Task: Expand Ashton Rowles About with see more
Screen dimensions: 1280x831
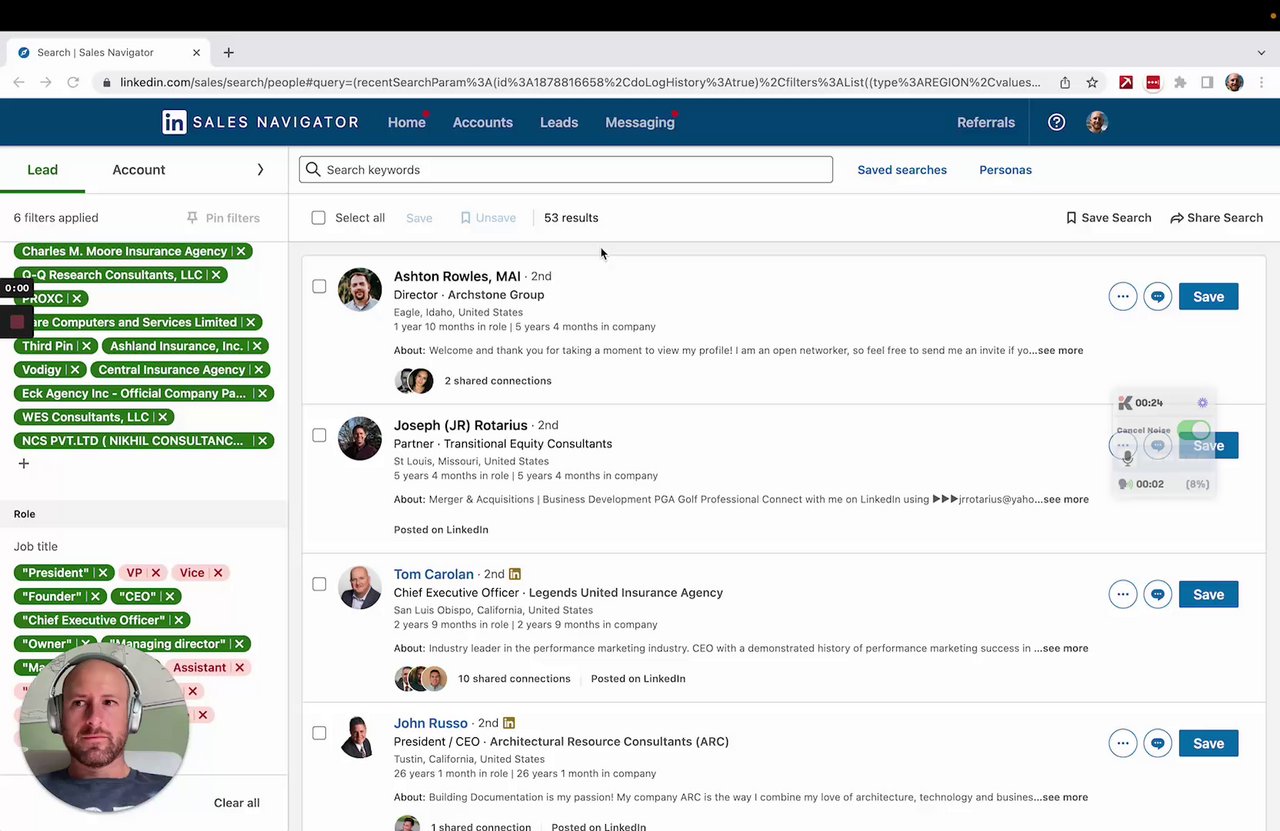Action: pyautogui.click(x=1060, y=351)
